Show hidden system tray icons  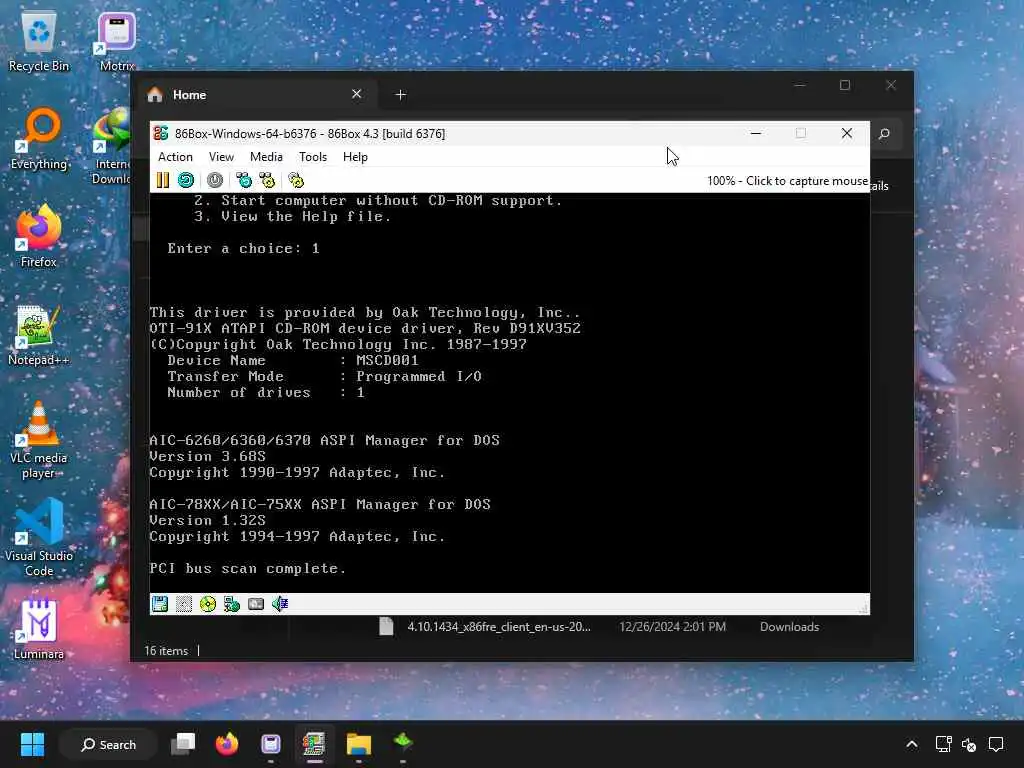coord(912,744)
